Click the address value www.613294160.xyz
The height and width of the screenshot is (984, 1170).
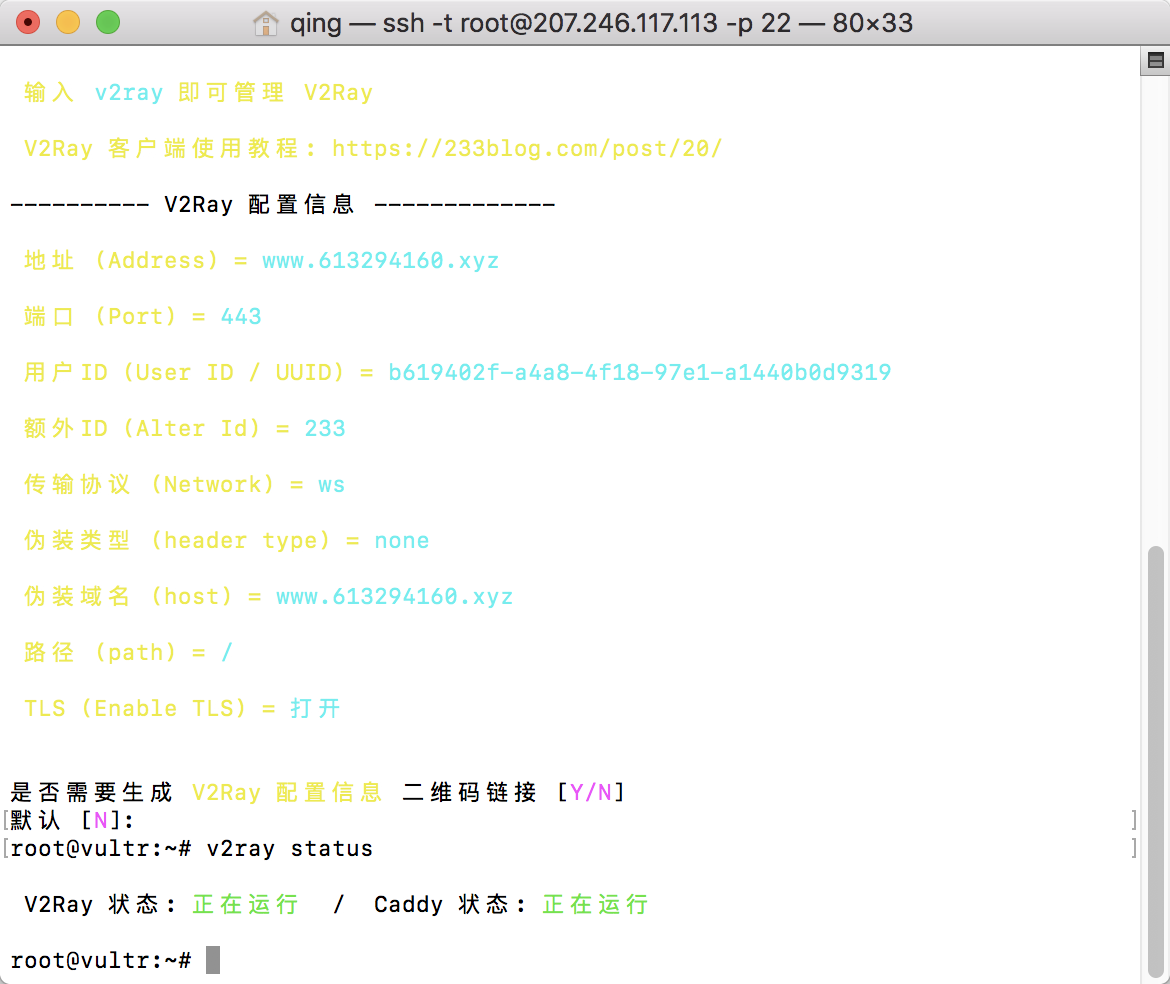point(381,260)
